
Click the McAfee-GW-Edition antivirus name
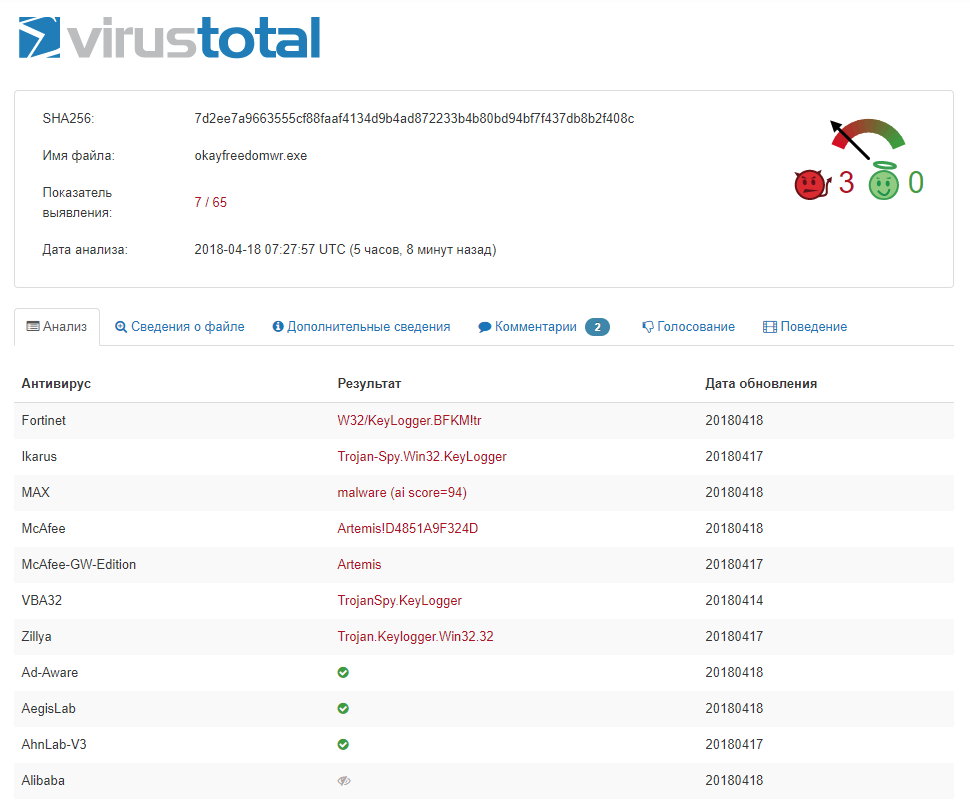pos(79,564)
